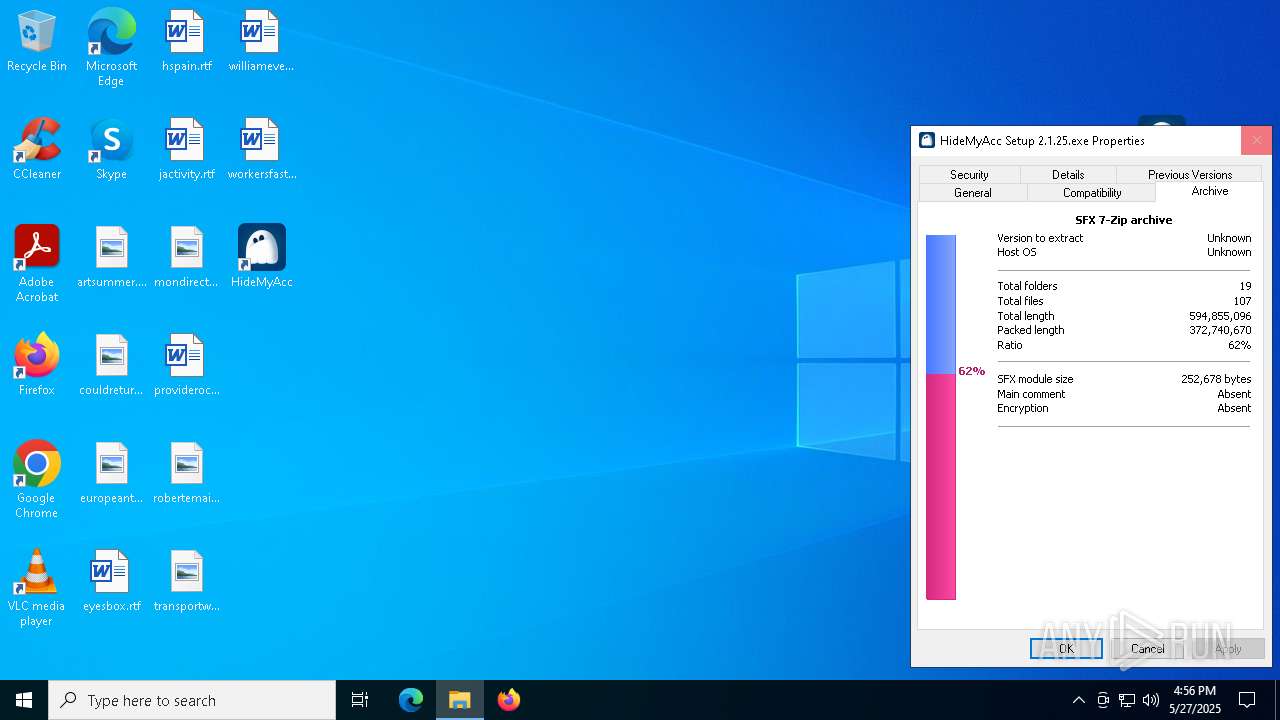
Task: Click the Encryption row label
Action: (1023, 408)
